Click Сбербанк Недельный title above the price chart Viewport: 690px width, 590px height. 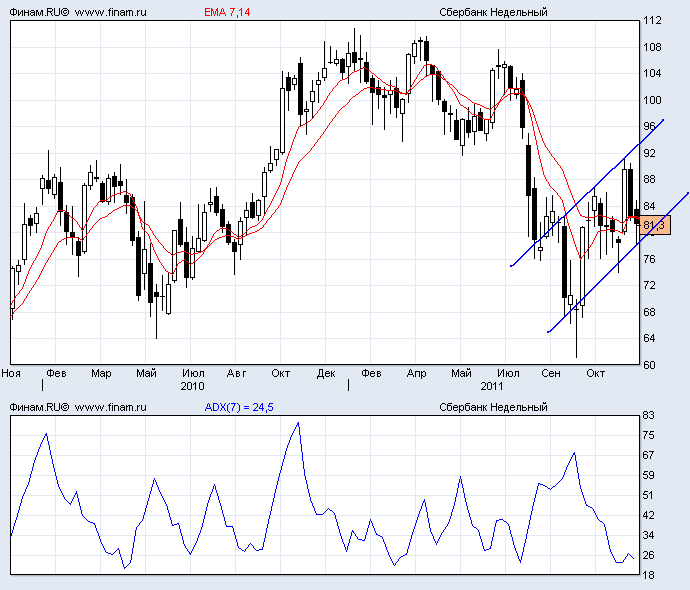tap(493, 12)
